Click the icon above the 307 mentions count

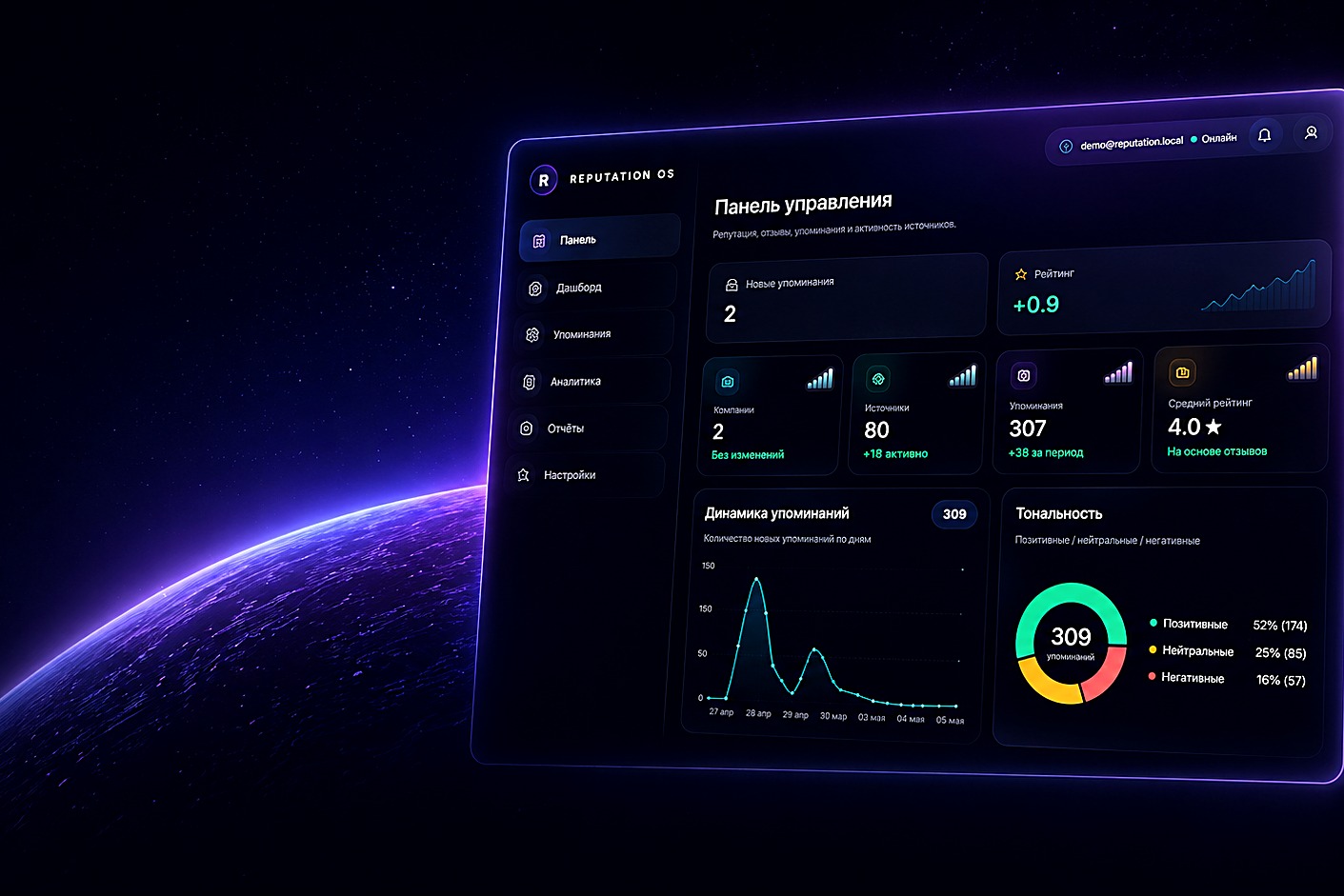point(1023,376)
